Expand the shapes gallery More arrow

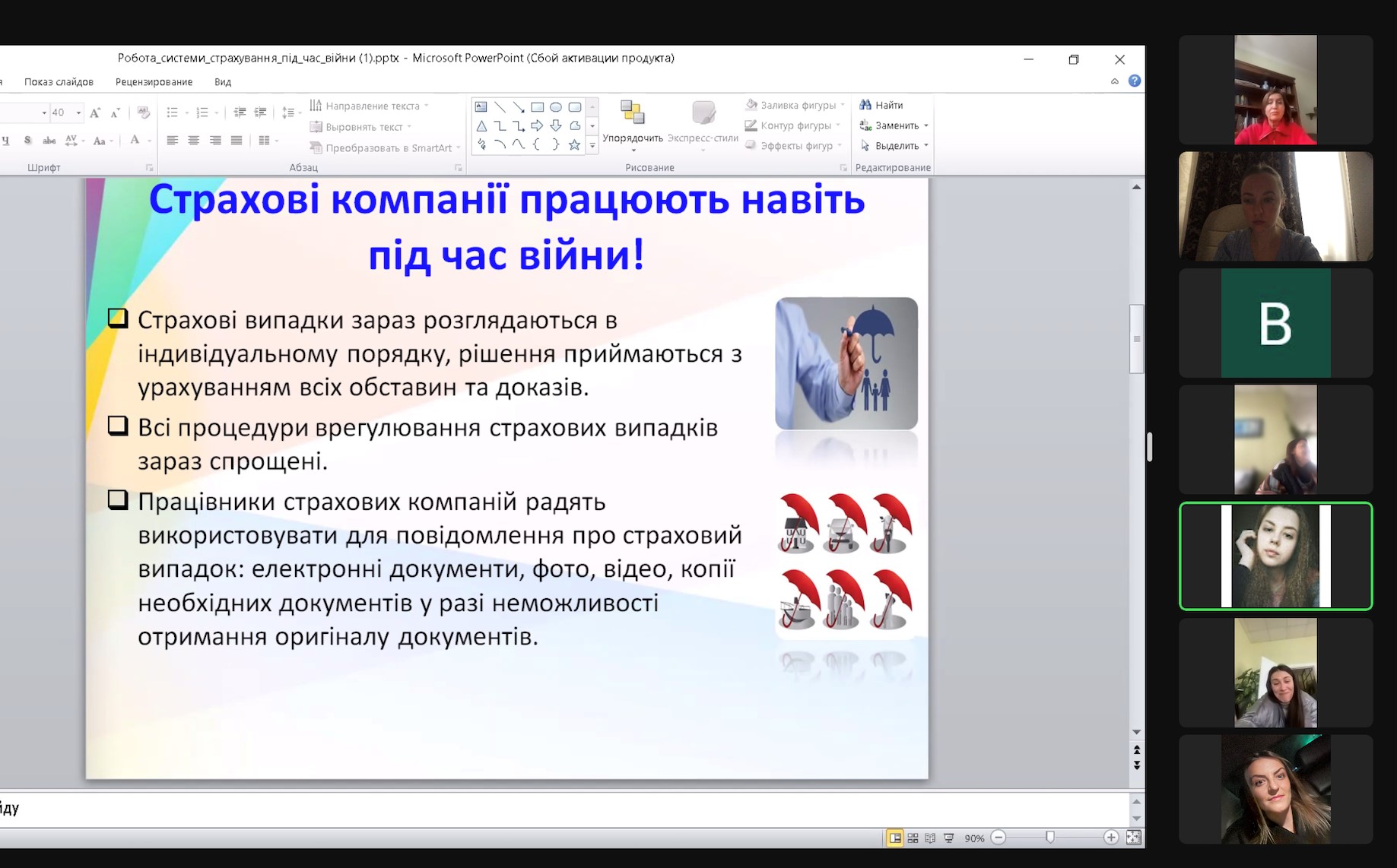coord(592,145)
